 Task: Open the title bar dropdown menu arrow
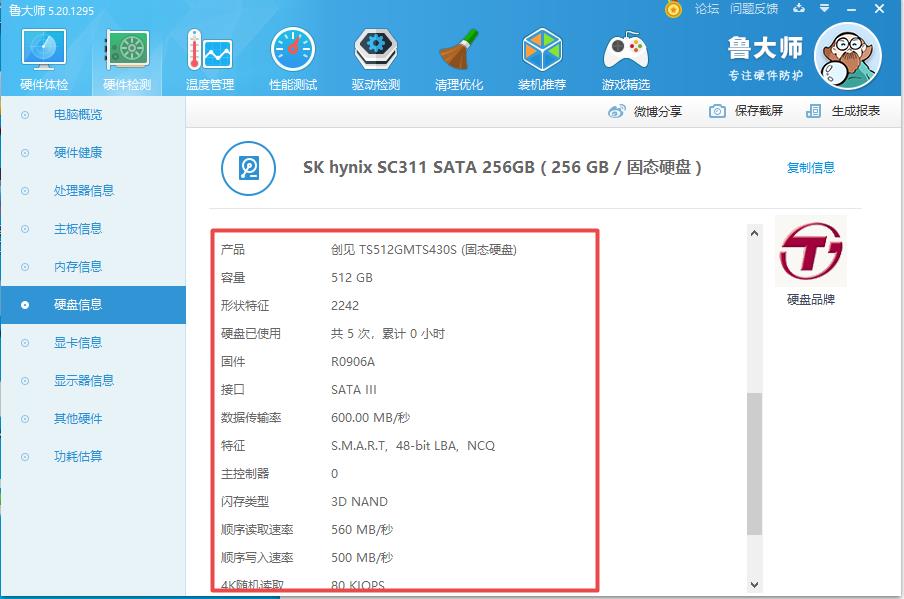click(825, 8)
